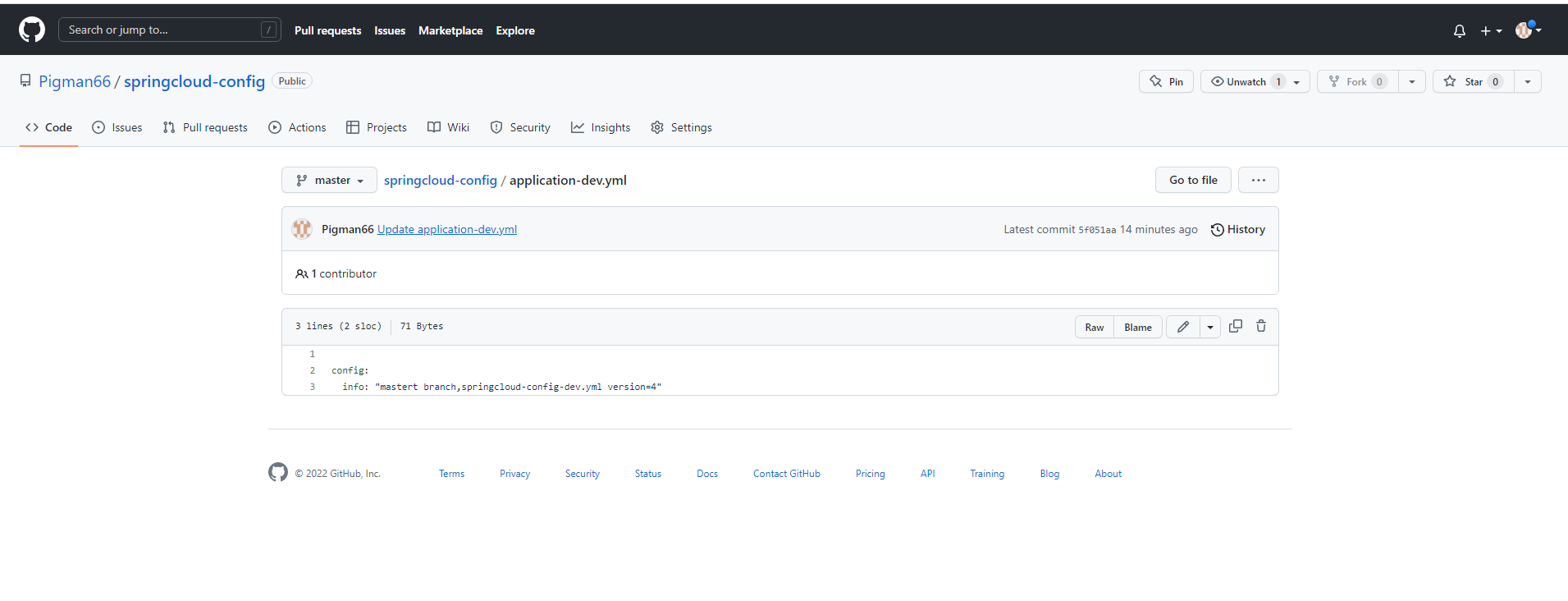Viewport: 1568px width, 601px height.
Task: Open footer API link
Action: click(928, 474)
